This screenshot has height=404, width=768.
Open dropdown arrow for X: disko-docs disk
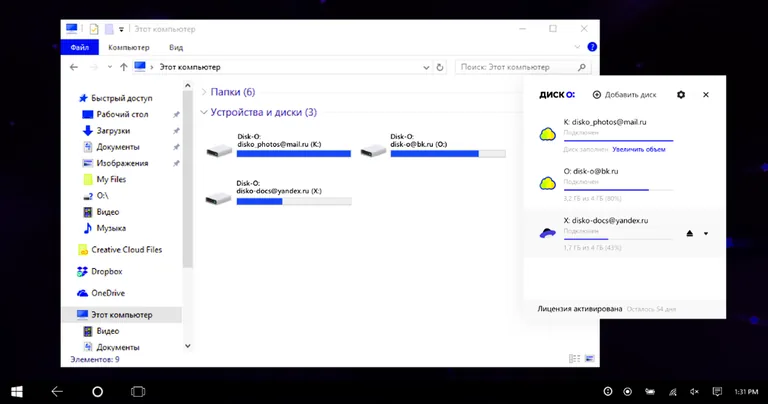(x=706, y=233)
